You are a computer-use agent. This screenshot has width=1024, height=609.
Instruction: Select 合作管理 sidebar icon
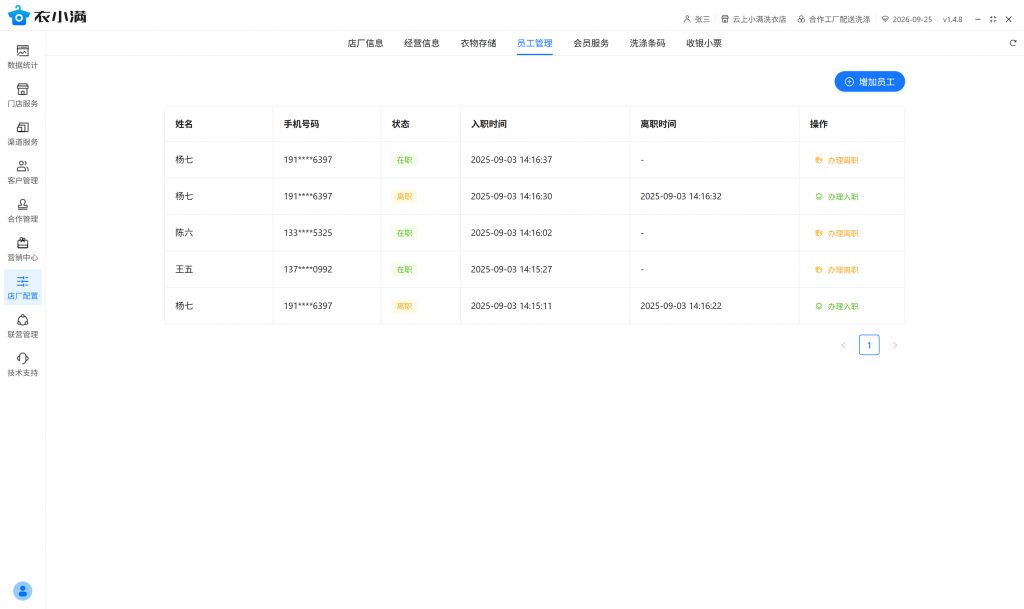pos(22,210)
